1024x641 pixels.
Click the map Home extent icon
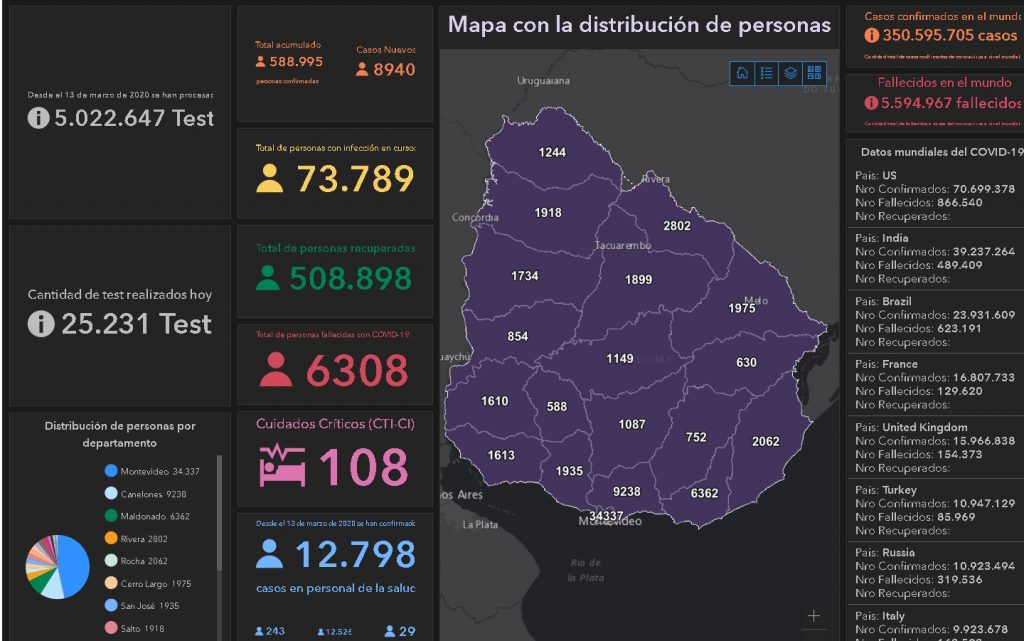tap(742, 72)
